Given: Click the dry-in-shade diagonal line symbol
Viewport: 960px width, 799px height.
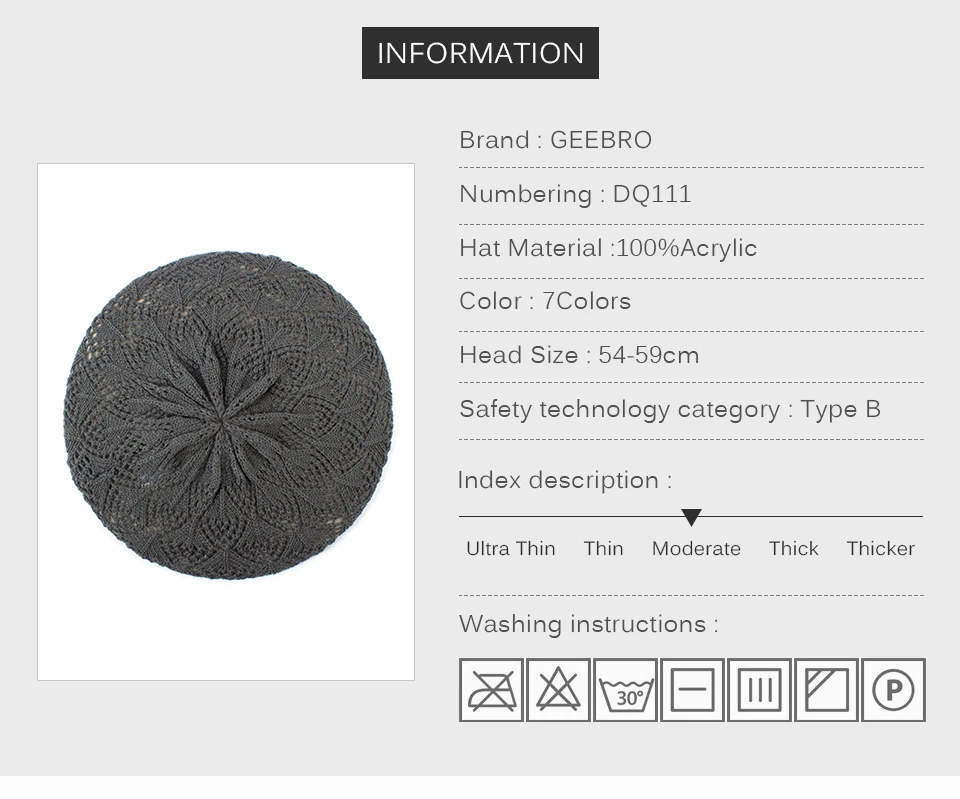Looking at the screenshot, I should tap(827, 690).
